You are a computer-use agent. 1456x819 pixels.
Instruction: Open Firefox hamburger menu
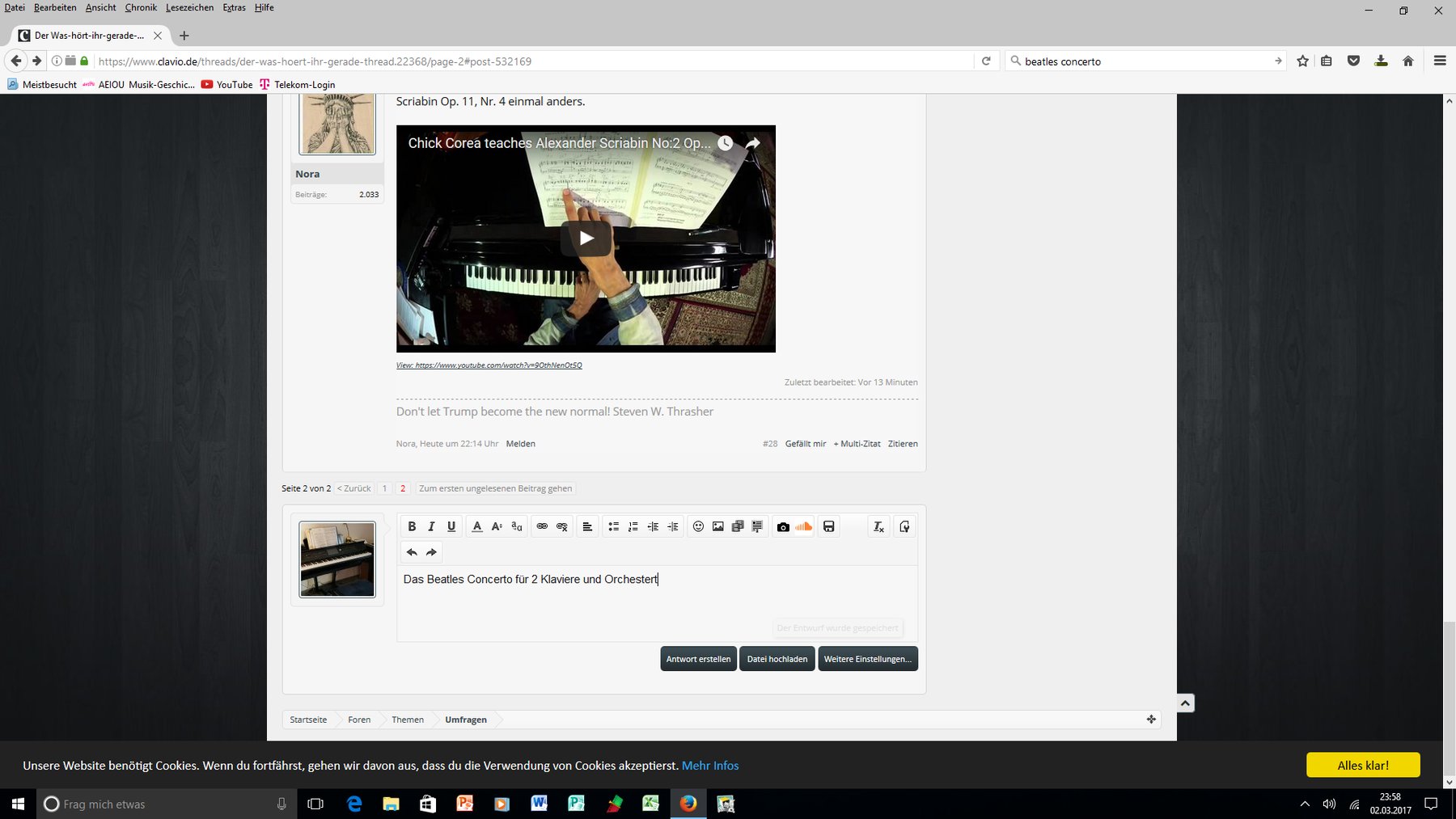(1440, 61)
